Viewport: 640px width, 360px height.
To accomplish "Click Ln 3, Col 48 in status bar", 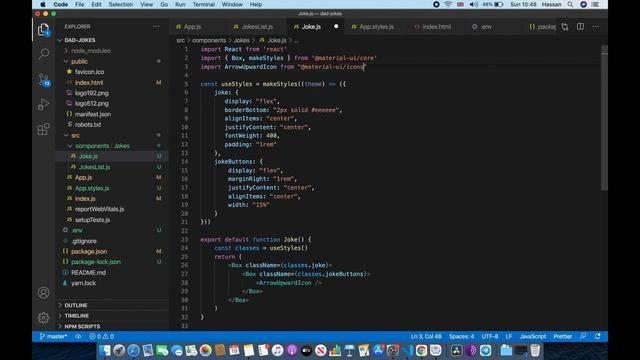I will (x=426, y=336).
